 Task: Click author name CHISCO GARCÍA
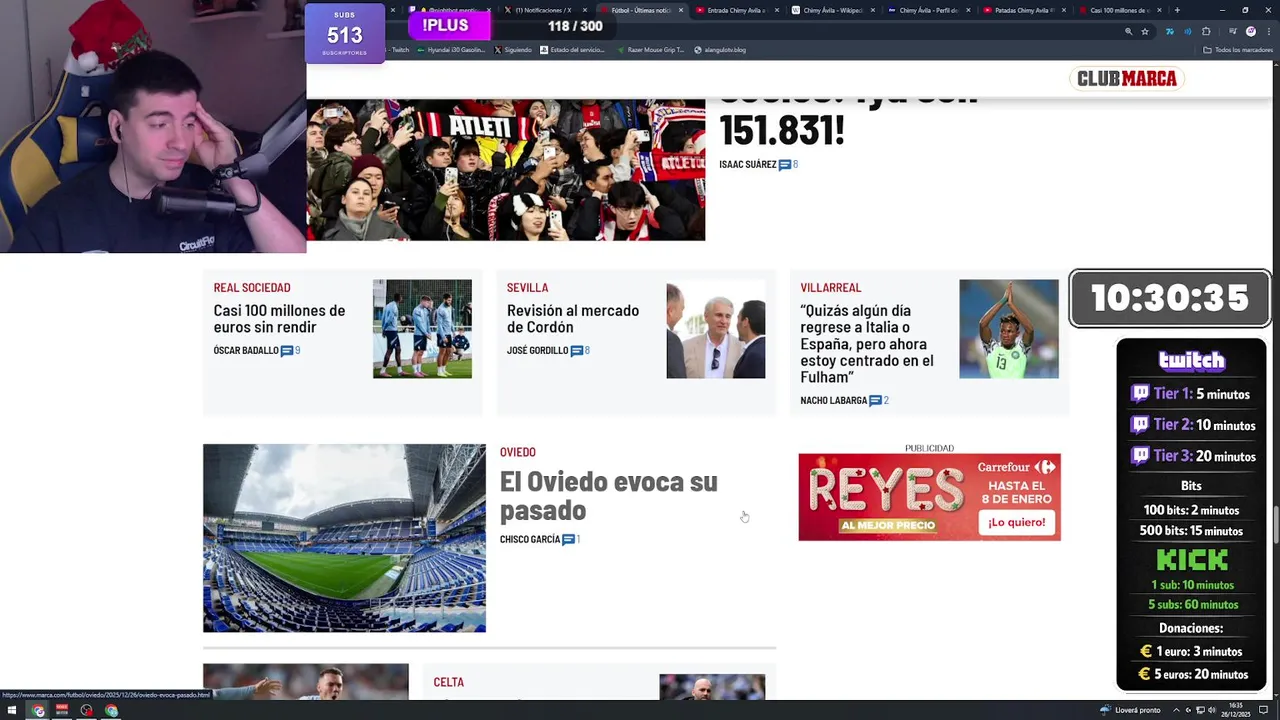click(x=530, y=540)
